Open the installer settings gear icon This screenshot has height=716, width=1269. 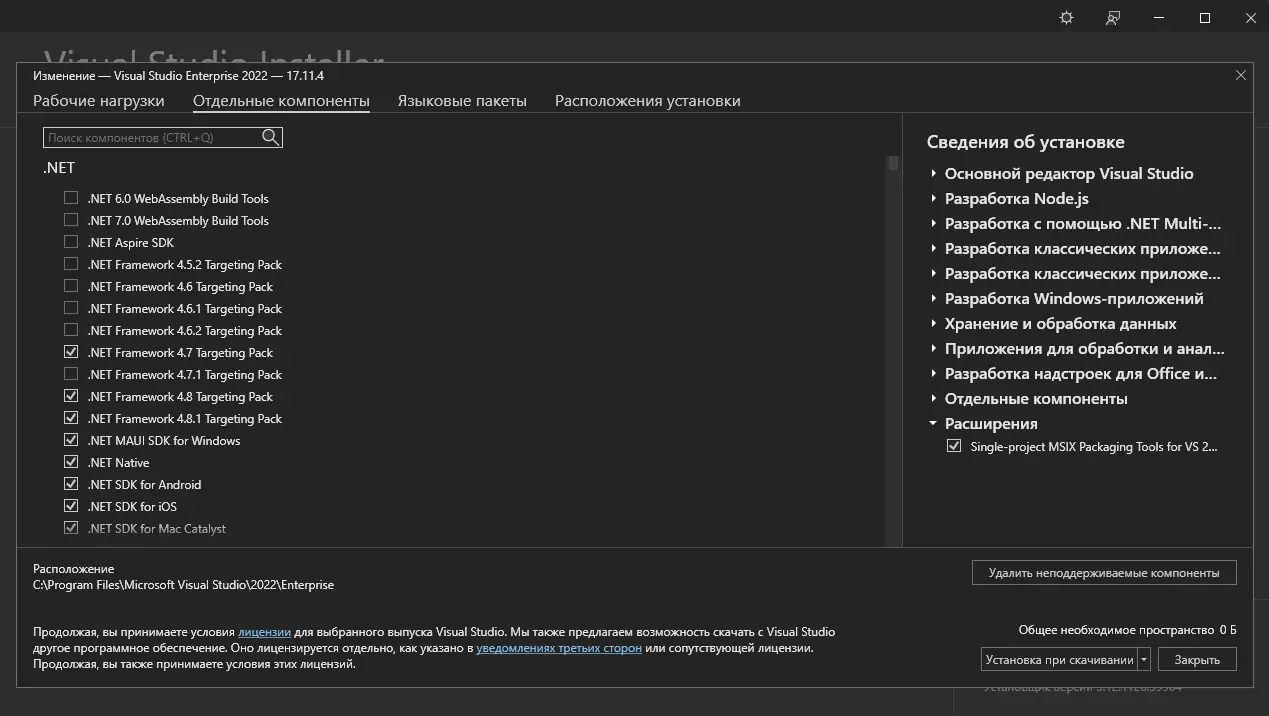click(1066, 17)
